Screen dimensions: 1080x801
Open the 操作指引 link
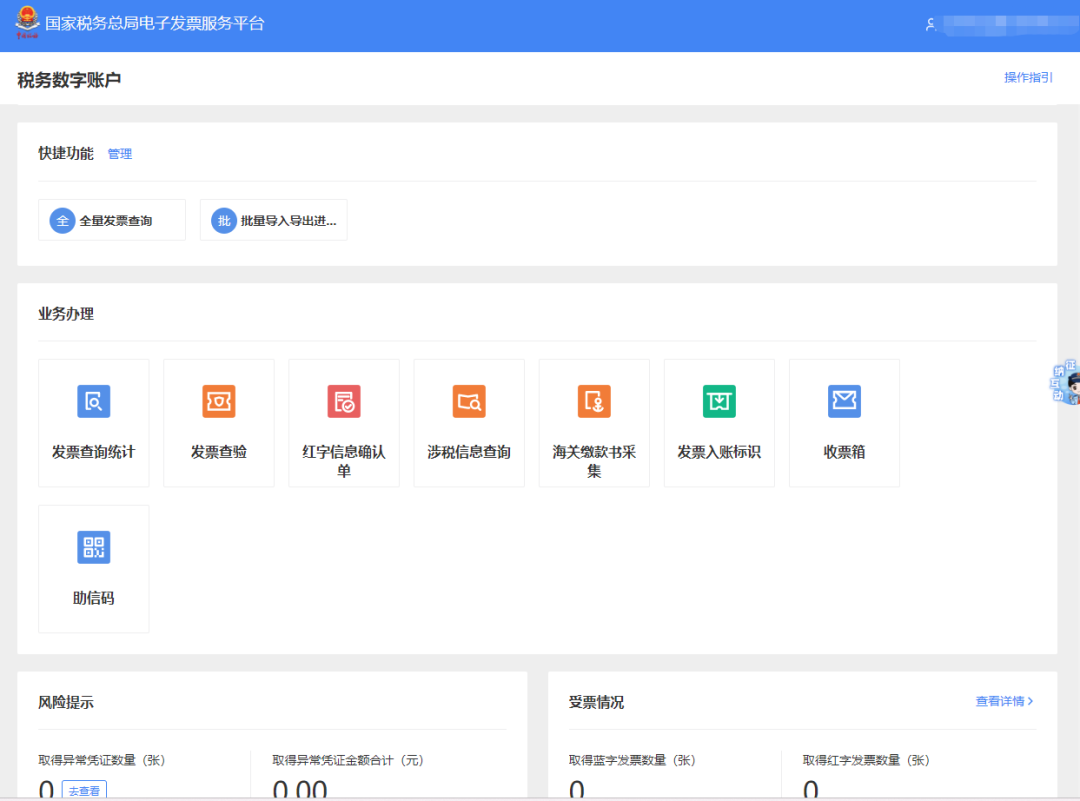point(1028,77)
